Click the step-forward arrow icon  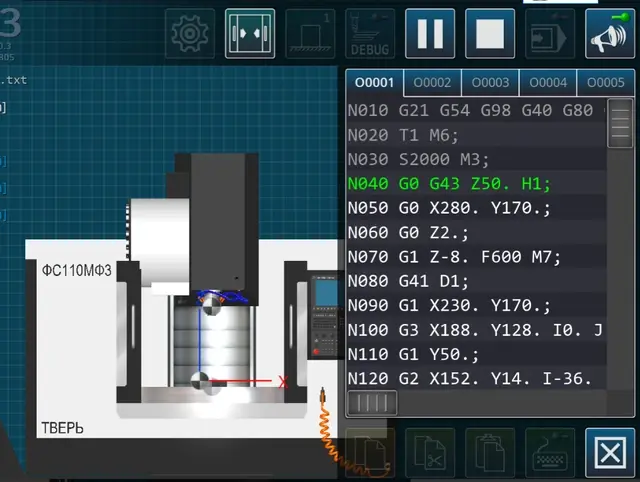(552, 34)
